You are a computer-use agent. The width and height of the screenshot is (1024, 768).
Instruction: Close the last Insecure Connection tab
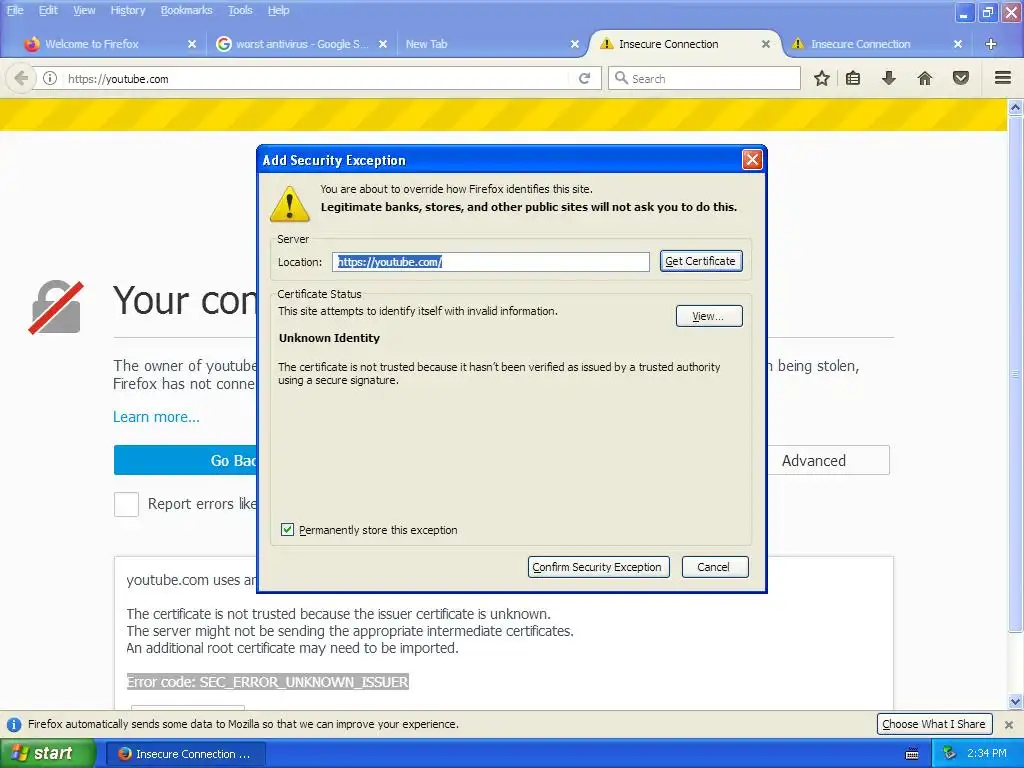pyautogui.click(x=958, y=44)
